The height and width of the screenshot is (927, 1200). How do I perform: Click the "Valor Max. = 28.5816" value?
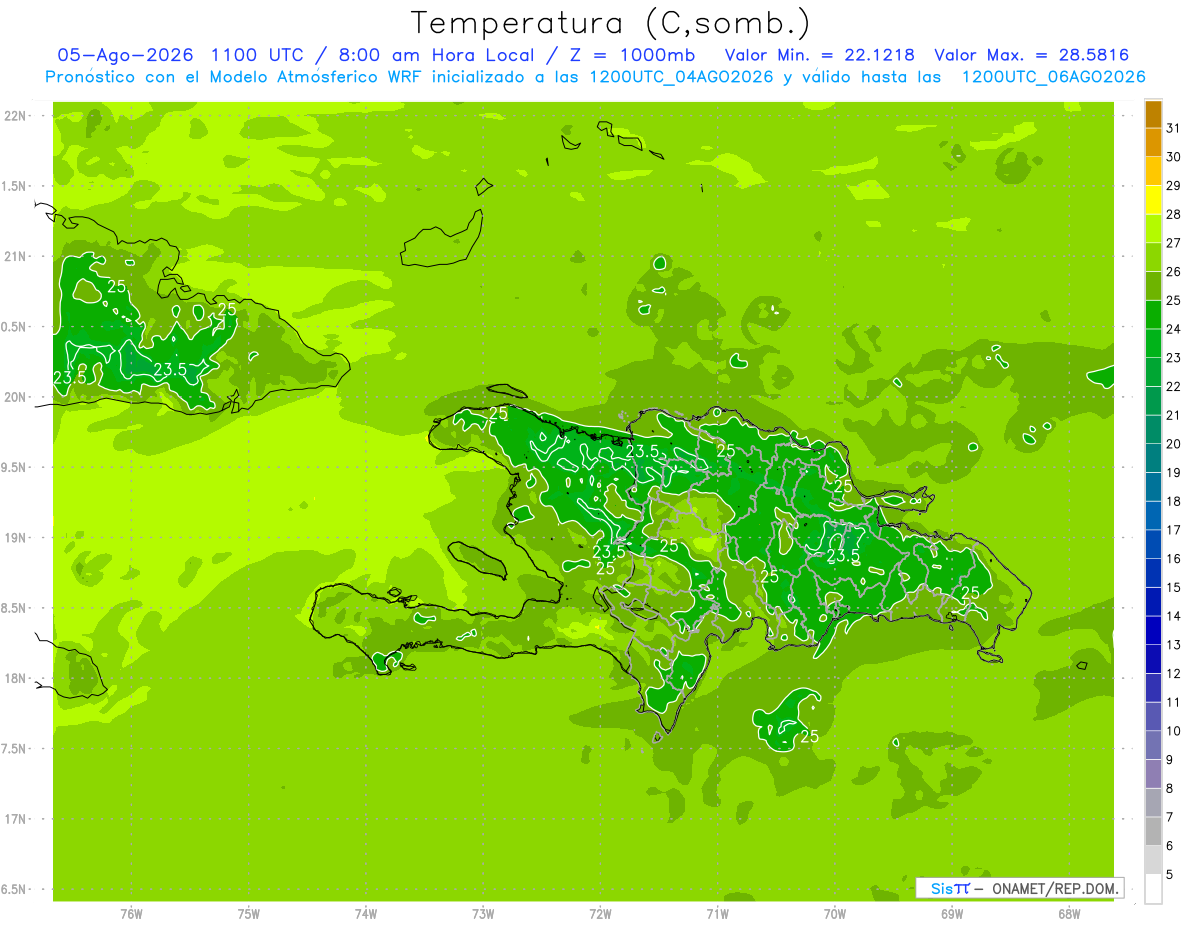[1033, 55]
